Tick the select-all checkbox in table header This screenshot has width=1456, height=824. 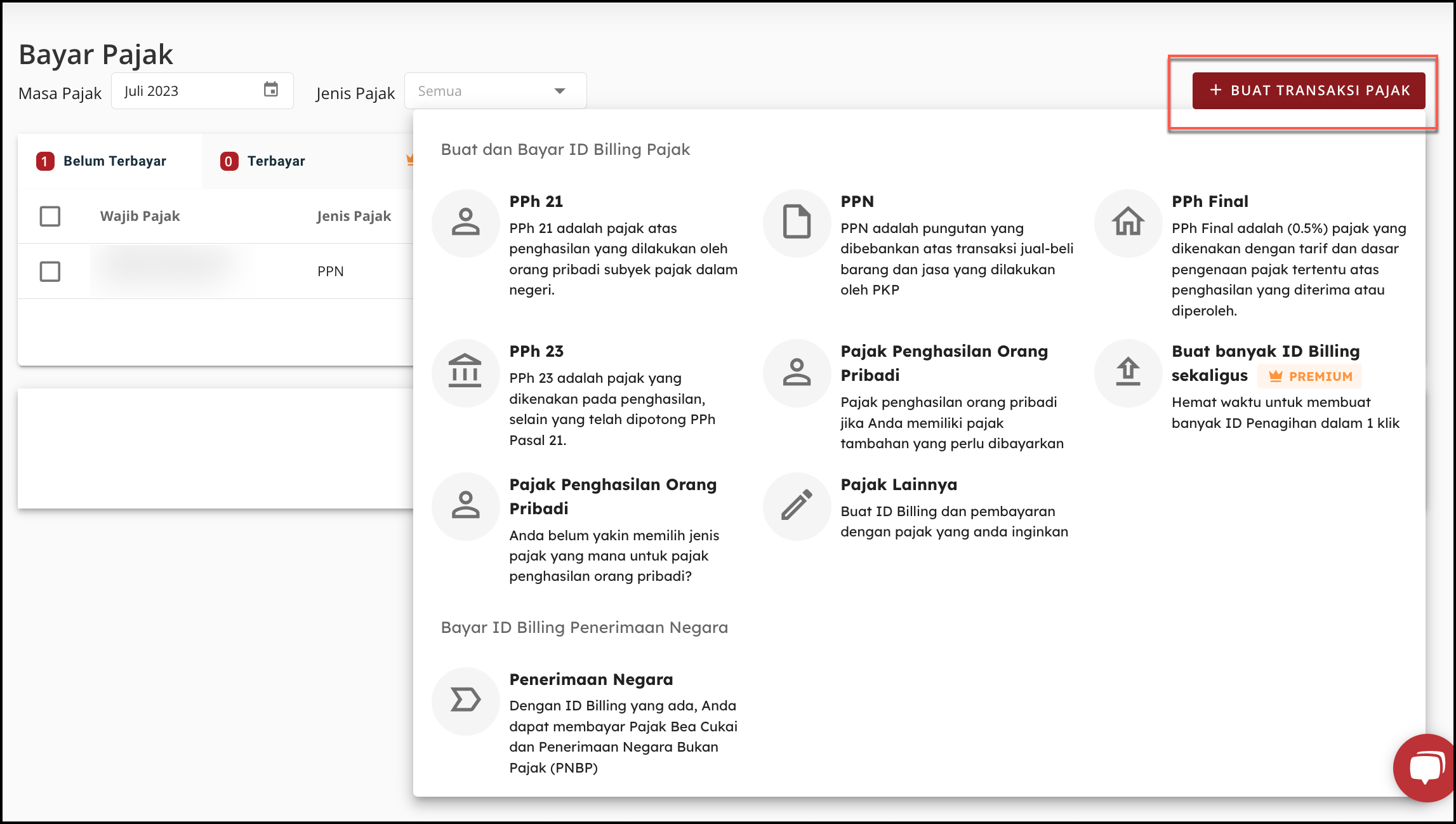50,216
